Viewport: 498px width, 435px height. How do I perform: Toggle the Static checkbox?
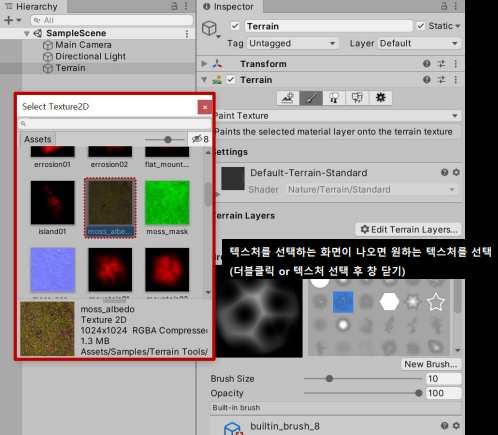[x=421, y=26]
